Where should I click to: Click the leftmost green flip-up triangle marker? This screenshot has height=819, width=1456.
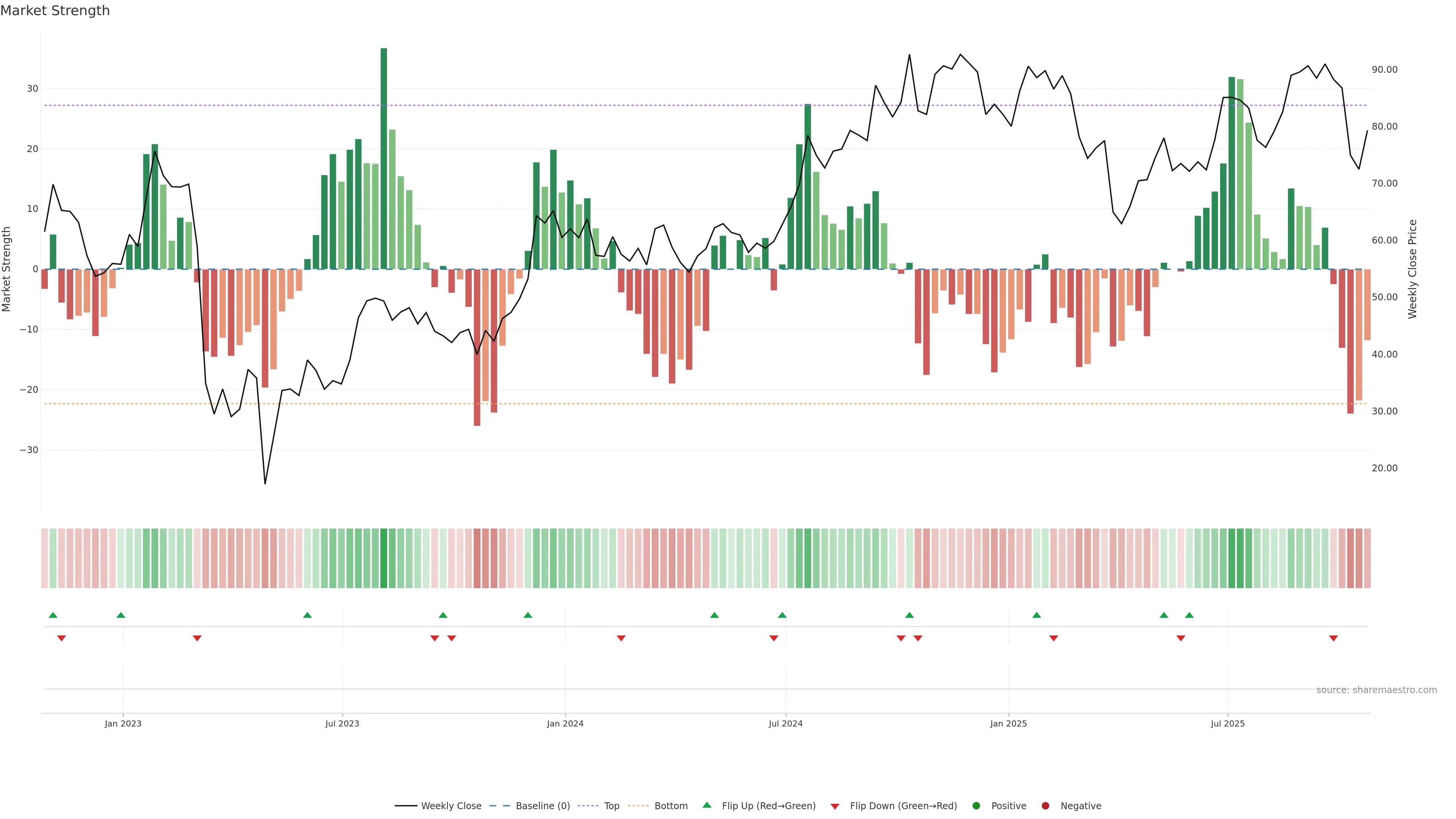(53, 615)
